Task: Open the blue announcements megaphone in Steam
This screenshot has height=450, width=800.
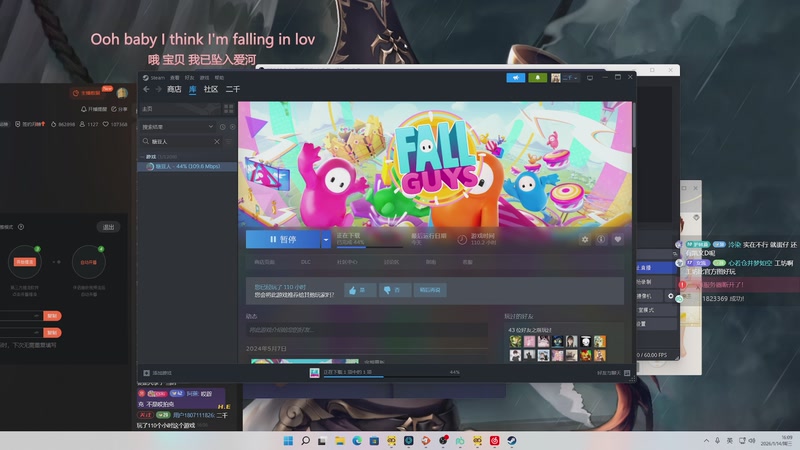Action: pos(516,78)
